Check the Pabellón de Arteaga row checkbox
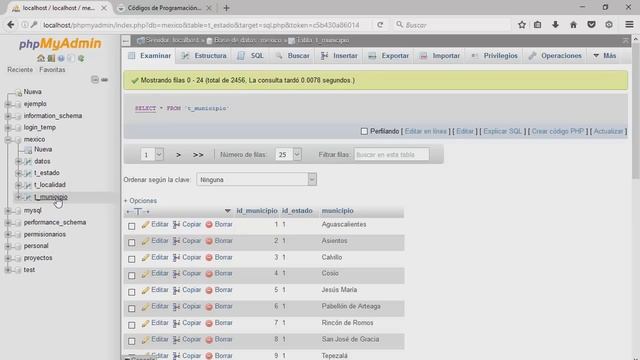The height and width of the screenshot is (360, 640). tap(131, 308)
